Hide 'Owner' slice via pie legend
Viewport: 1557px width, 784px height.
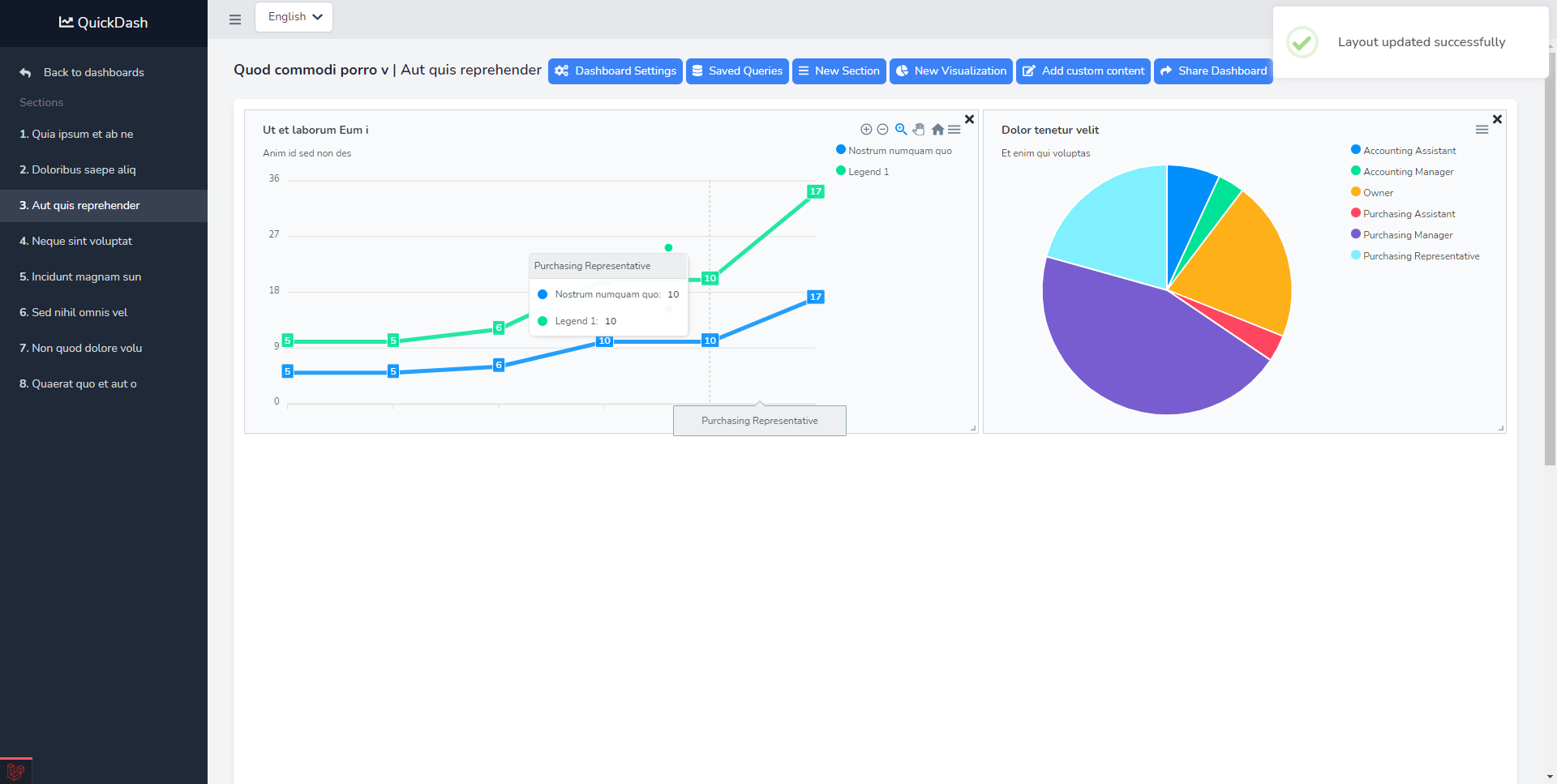pos(1378,193)
